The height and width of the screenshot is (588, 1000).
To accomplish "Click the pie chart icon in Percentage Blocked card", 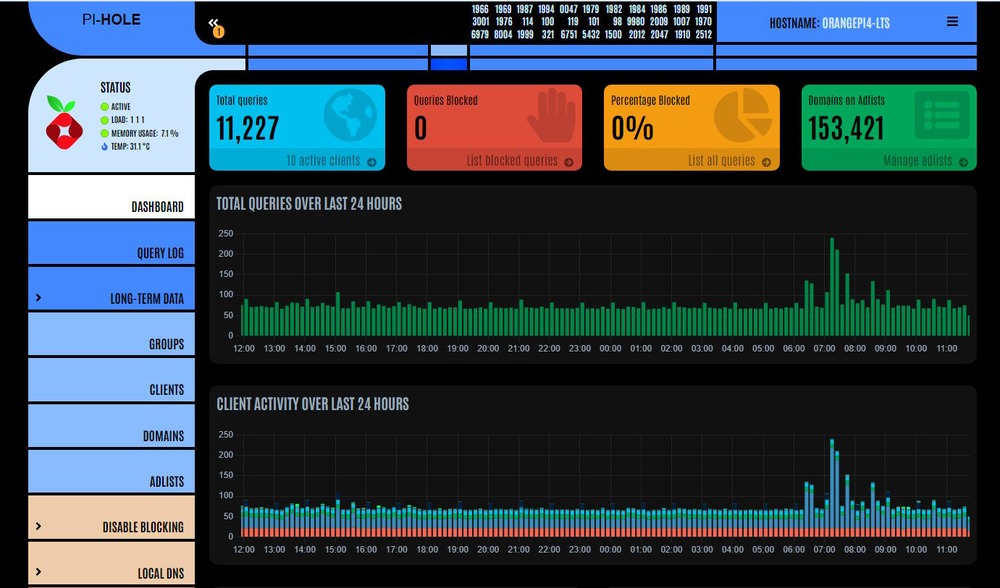I will pyautogui.click(x=742, y=115).
